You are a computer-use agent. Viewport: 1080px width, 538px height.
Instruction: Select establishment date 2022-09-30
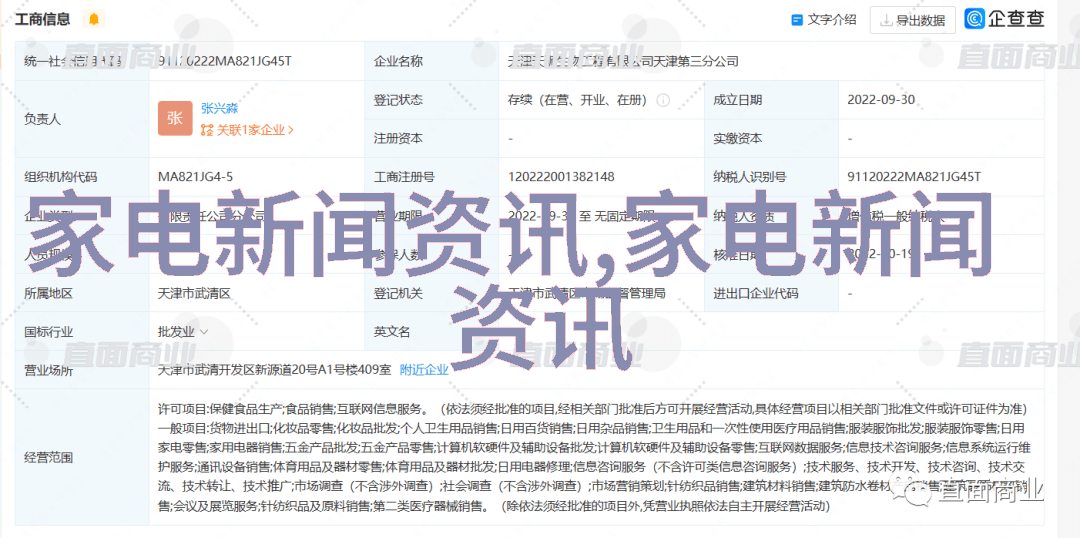point(881,99)
